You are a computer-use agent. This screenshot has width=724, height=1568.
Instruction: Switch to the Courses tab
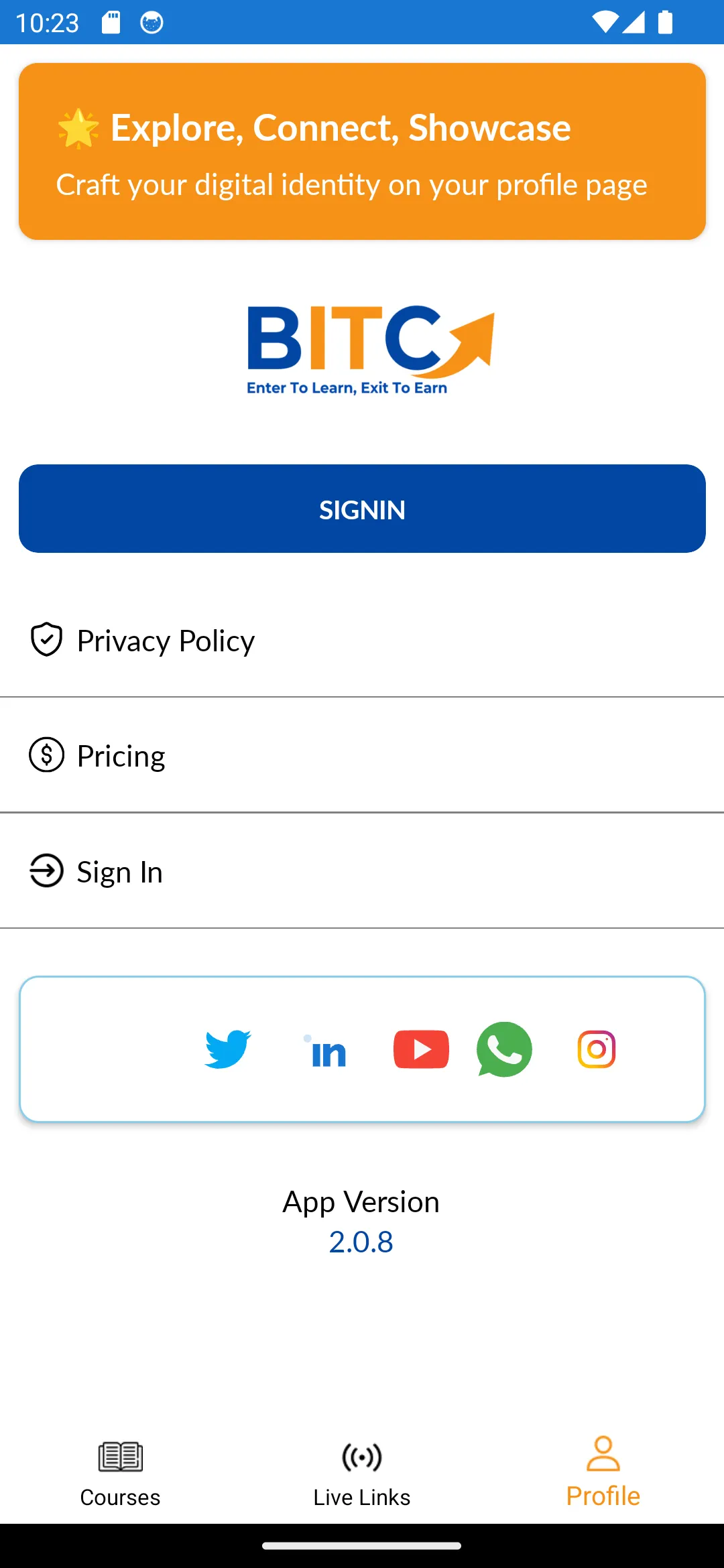(121, 1473)
